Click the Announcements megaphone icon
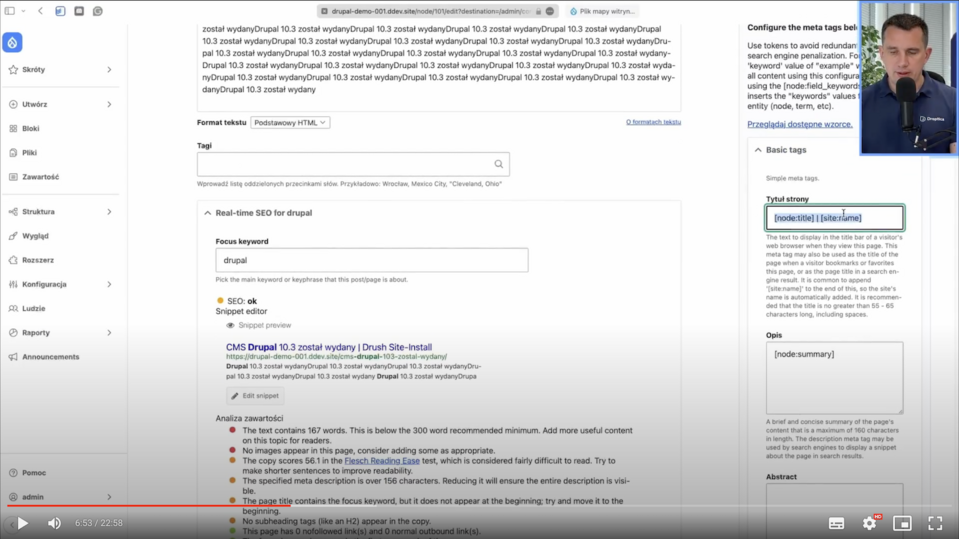This screenshot has width=959, height=539. (x=13, y=357)
